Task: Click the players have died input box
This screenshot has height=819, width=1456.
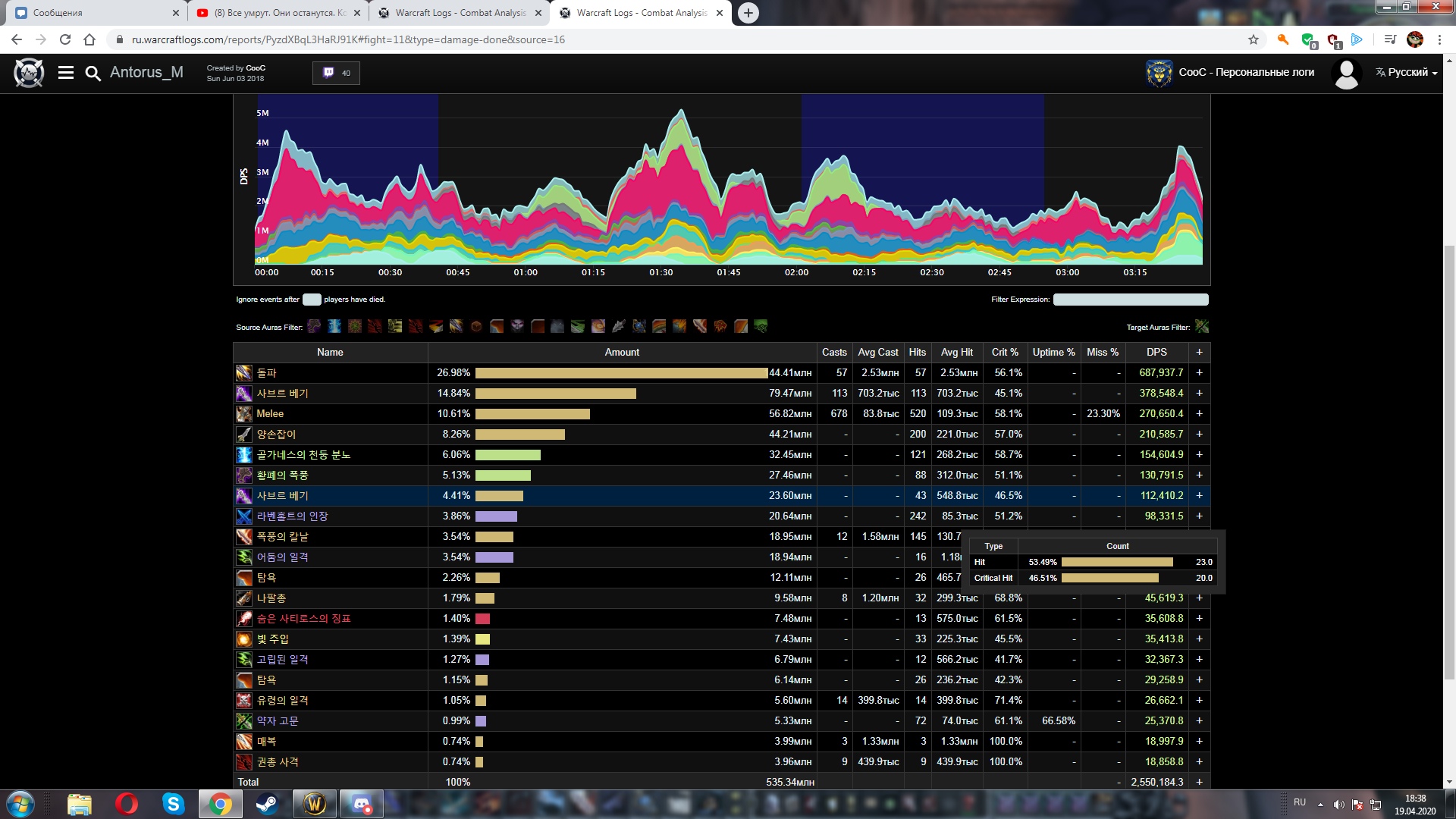Action: [312, 300]
